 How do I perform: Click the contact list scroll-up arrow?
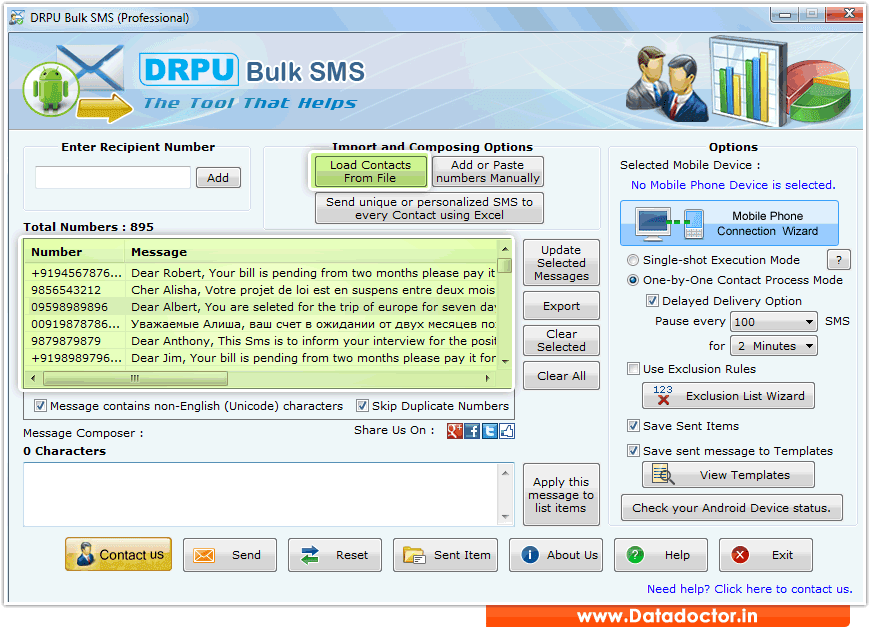click(505, 249)
